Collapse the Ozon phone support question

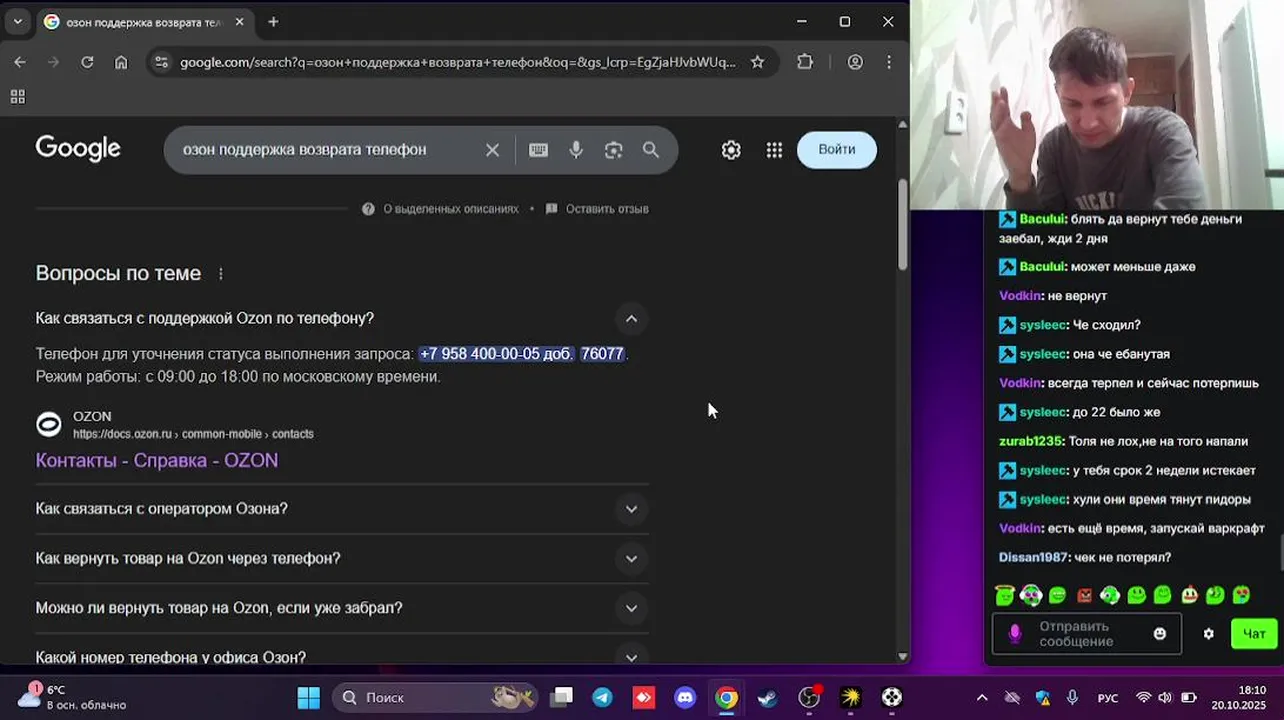[x=631, y=319]
